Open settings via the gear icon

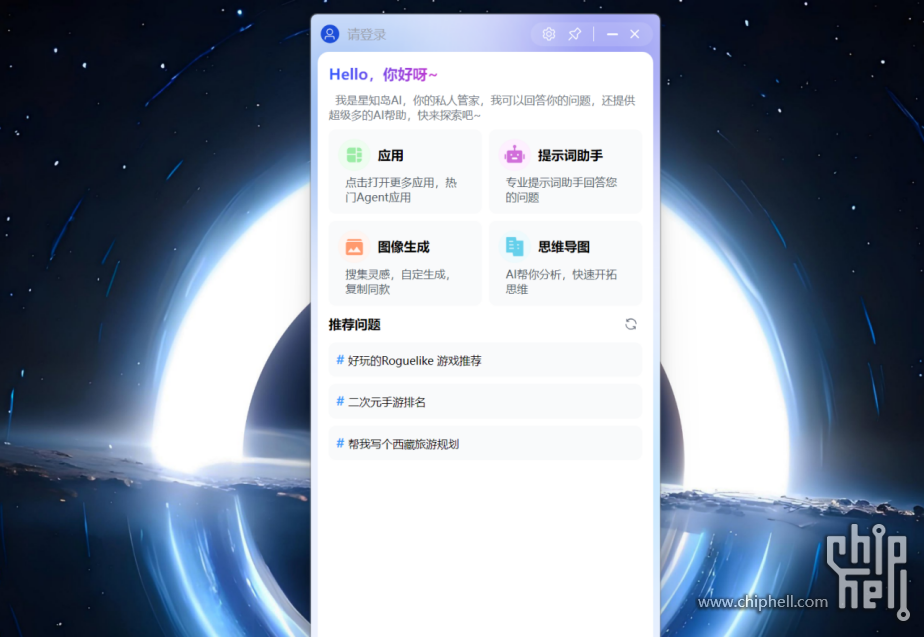pos(549,34)
